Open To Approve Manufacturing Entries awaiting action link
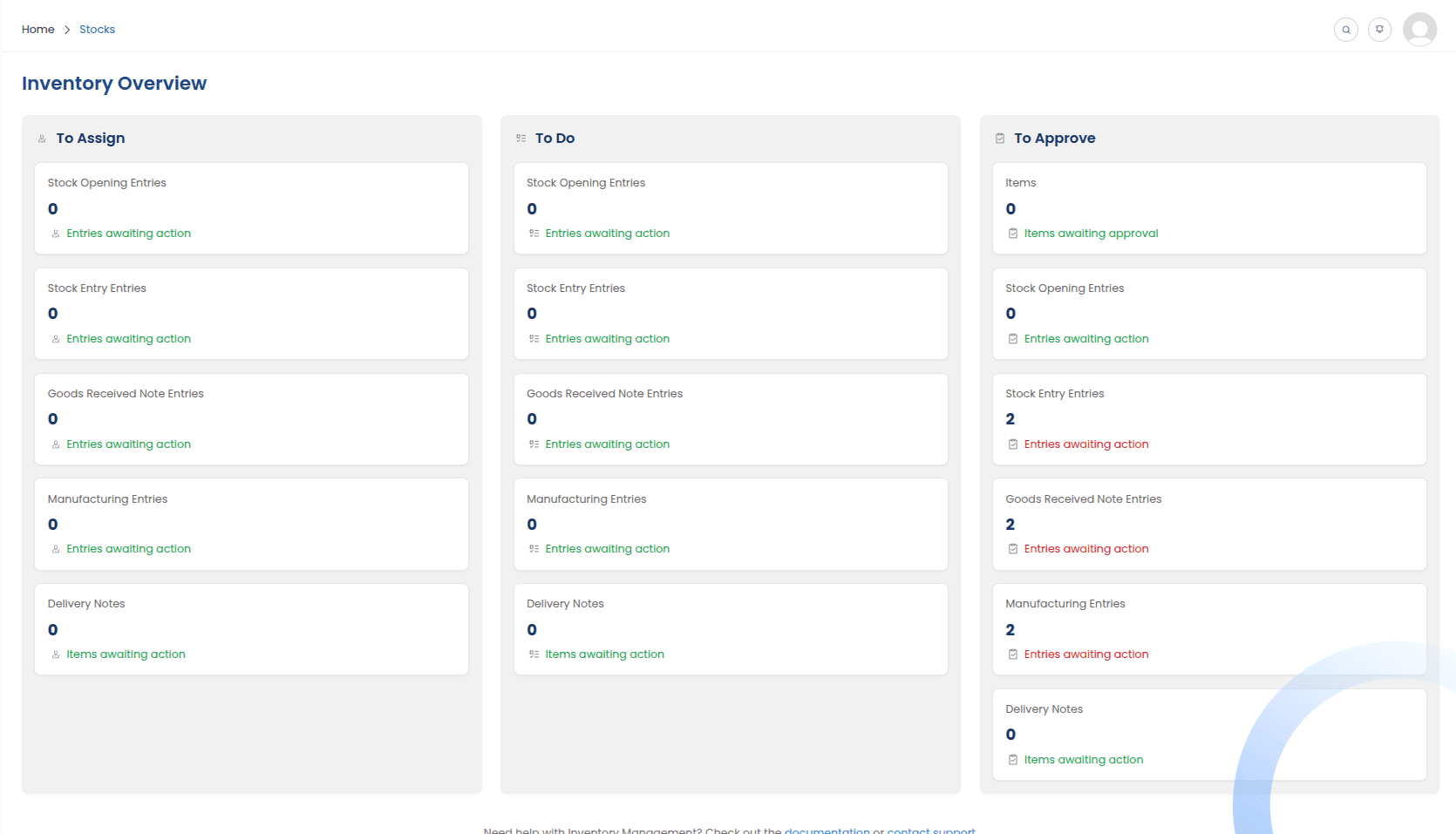The height and width of the screenshot is (834, 1456). [x=1085, y=654]
